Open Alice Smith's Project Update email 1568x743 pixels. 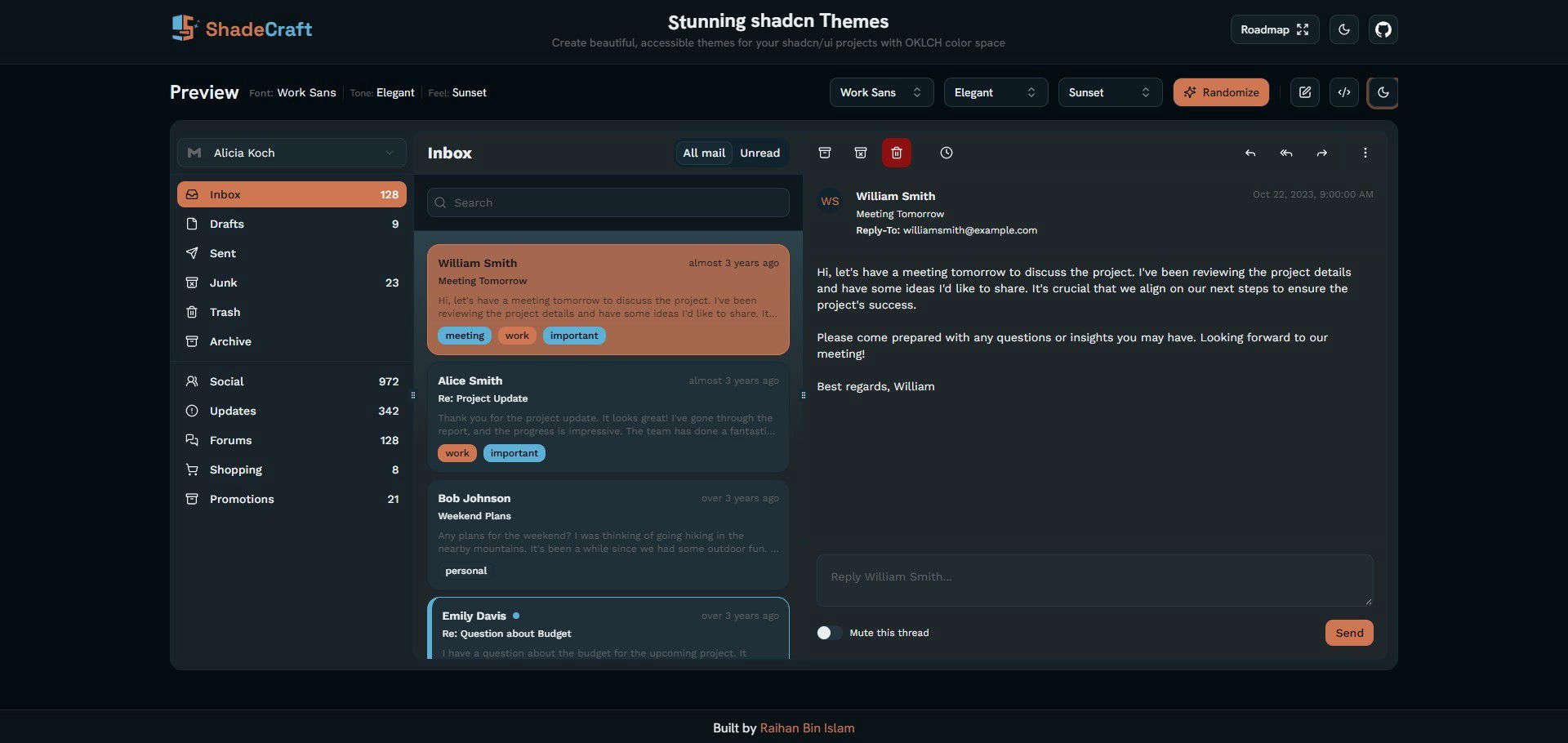tap(608, 417)
